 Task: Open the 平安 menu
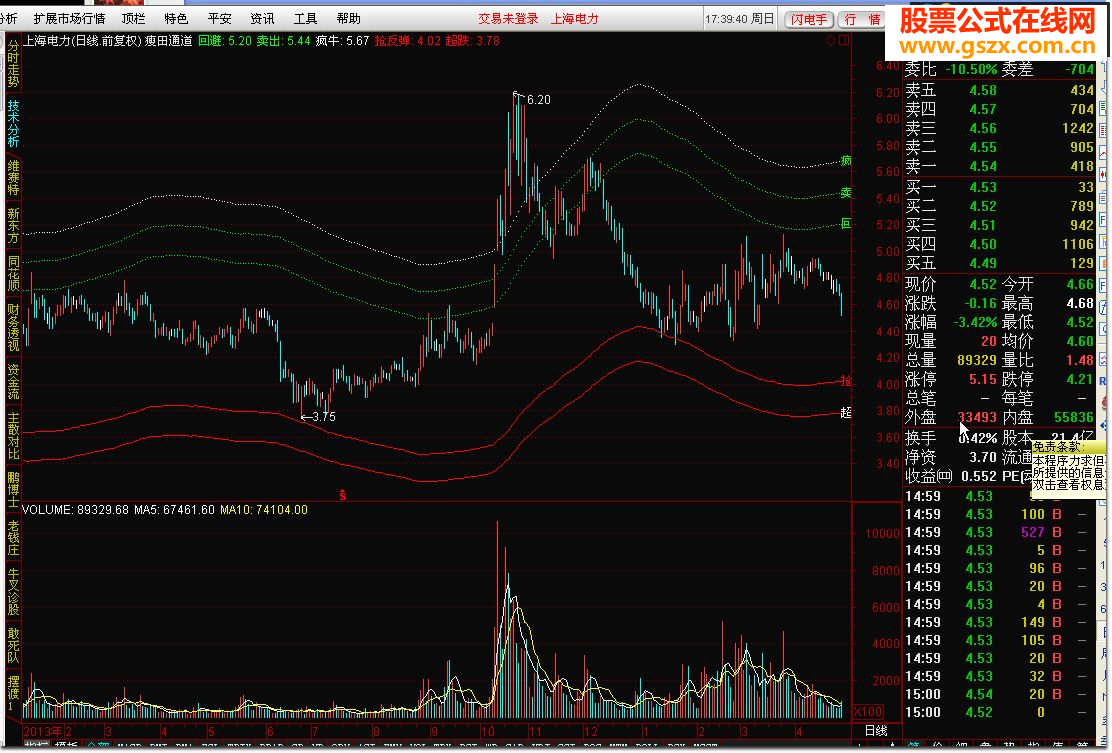coord(219,18)
